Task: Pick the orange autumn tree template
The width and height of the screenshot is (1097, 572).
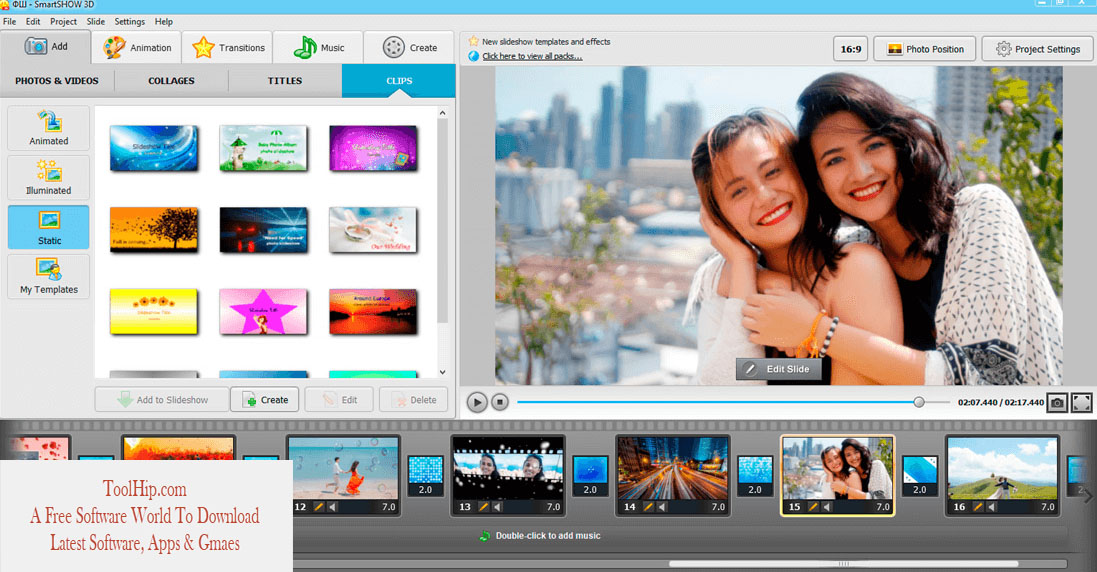Action: pos(154,230)
